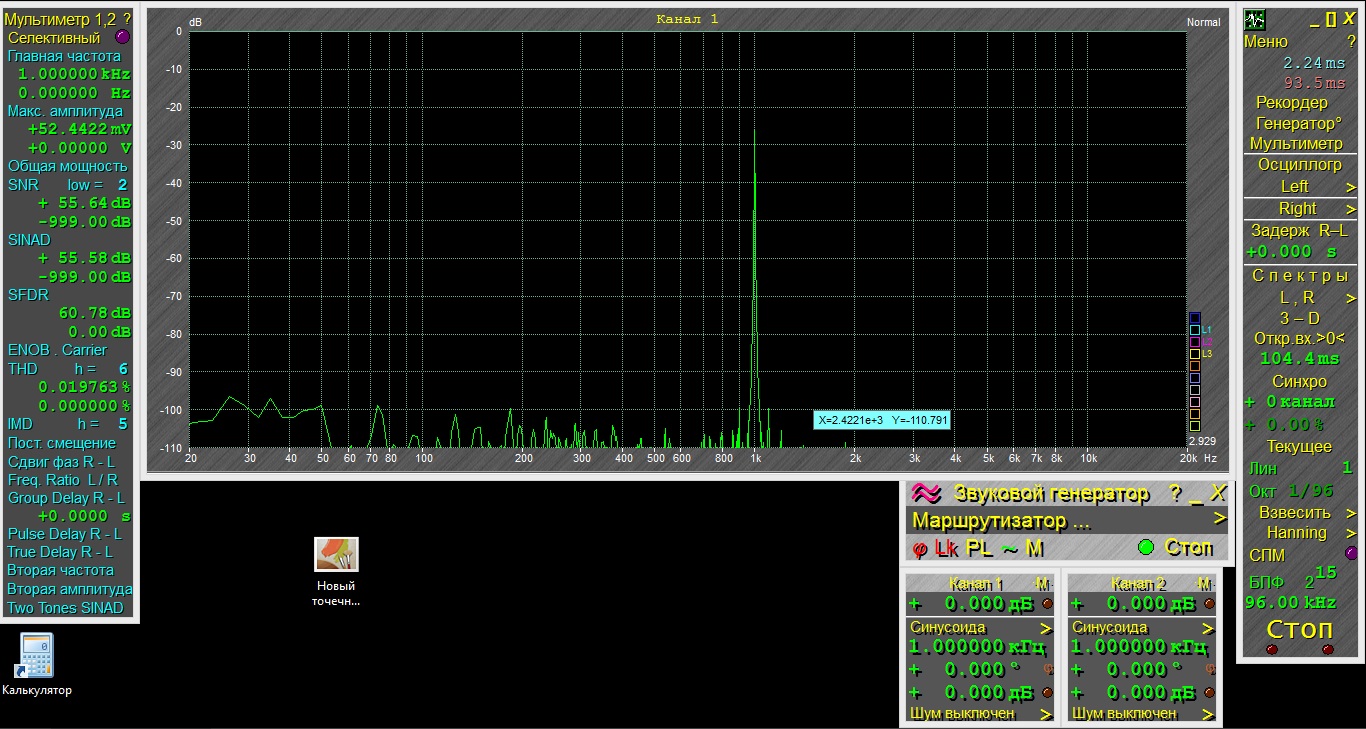Open the Мультиметр menu entry
This screenshot has height=729, width=1366.
click(x=1297, y=144)
